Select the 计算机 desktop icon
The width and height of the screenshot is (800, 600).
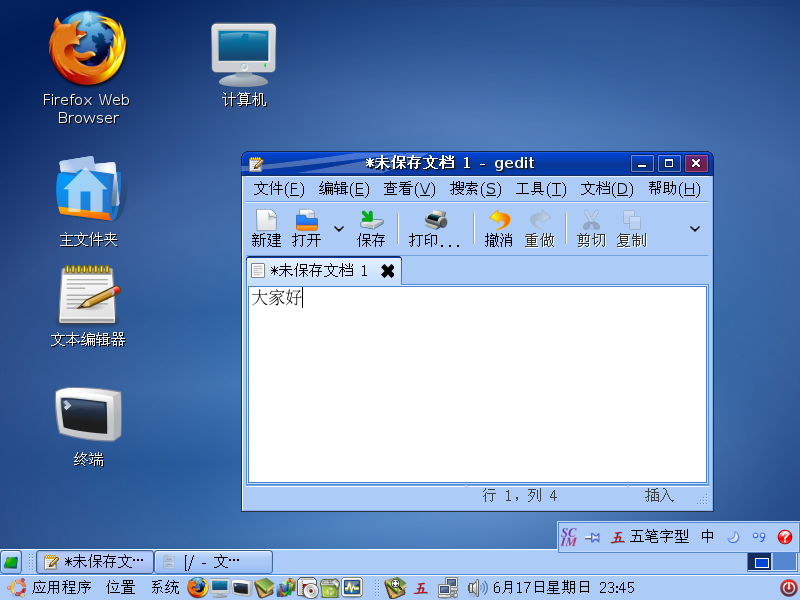244,65
